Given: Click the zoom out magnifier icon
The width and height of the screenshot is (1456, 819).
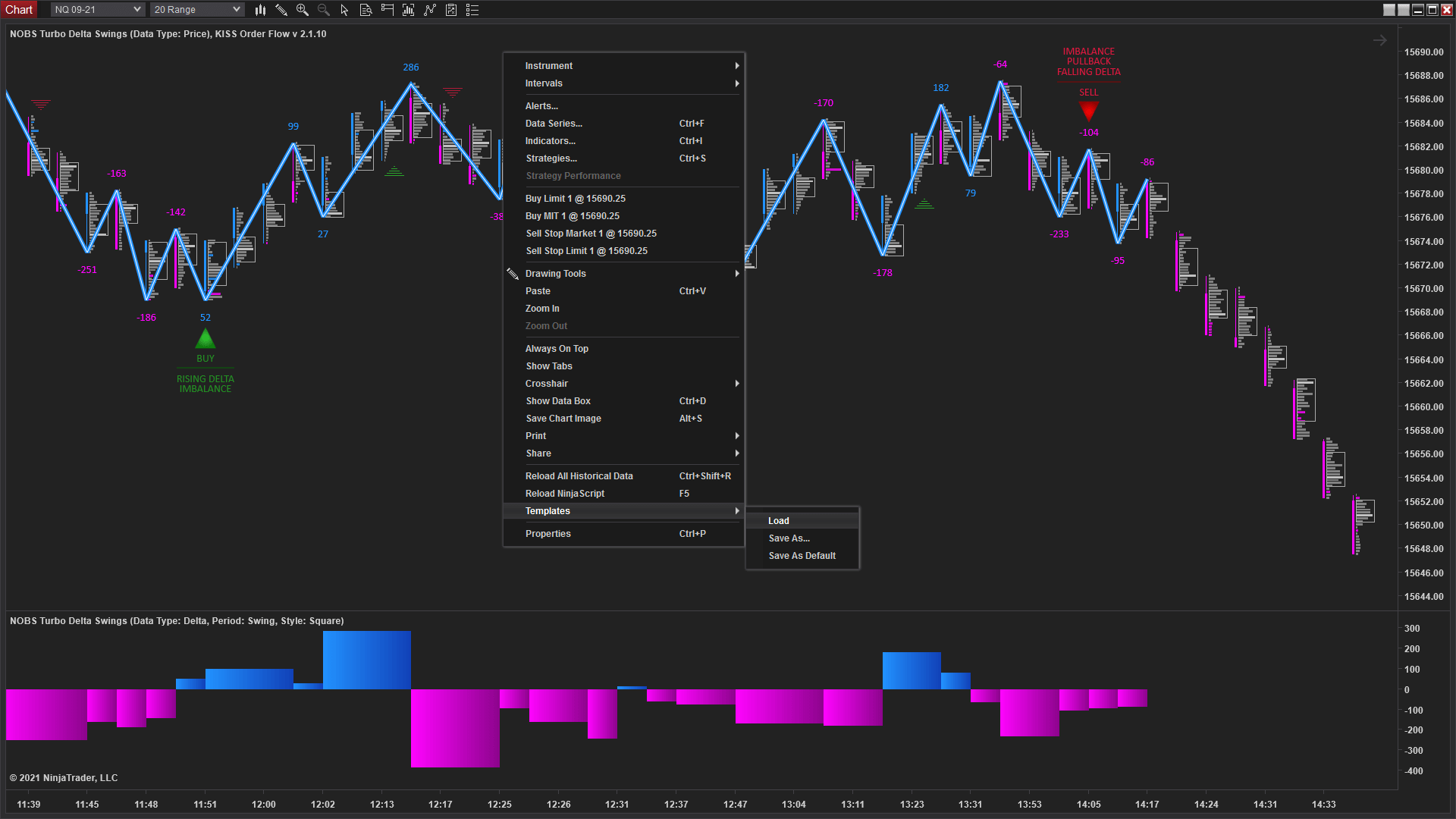Looking at the screenshot, I should pyautogui.click(x=324, y=10).
